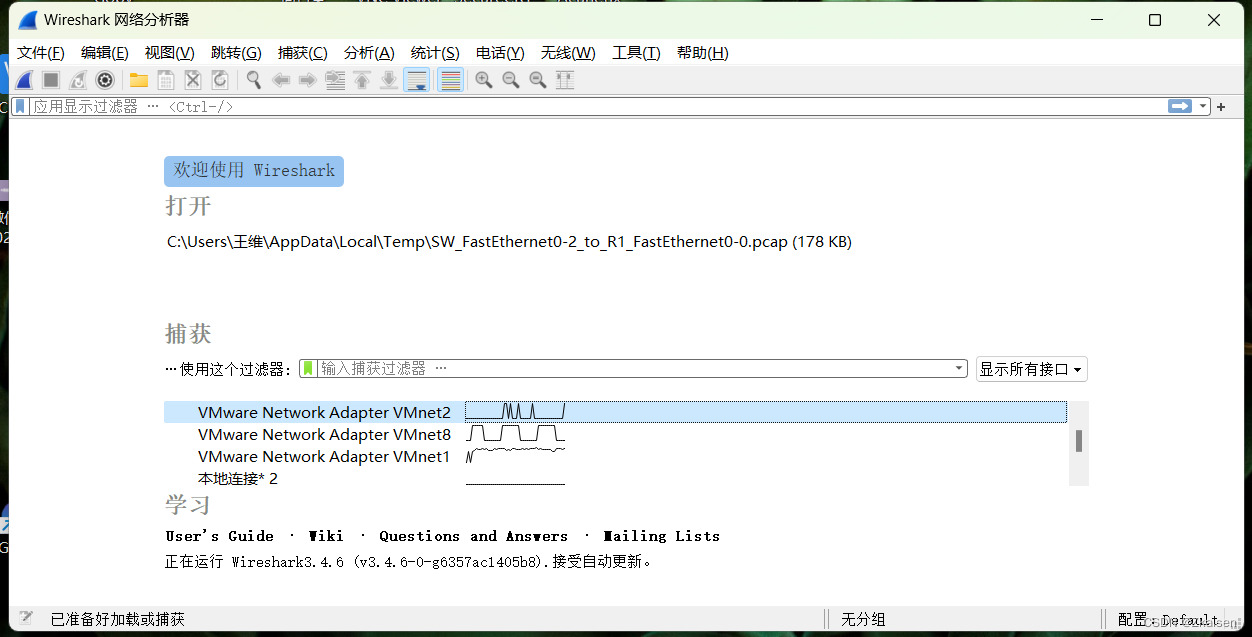1252x637 pixels.
Task: Select VMware Network Adapter VMnet1 interface
Action: tap(615, 456)
